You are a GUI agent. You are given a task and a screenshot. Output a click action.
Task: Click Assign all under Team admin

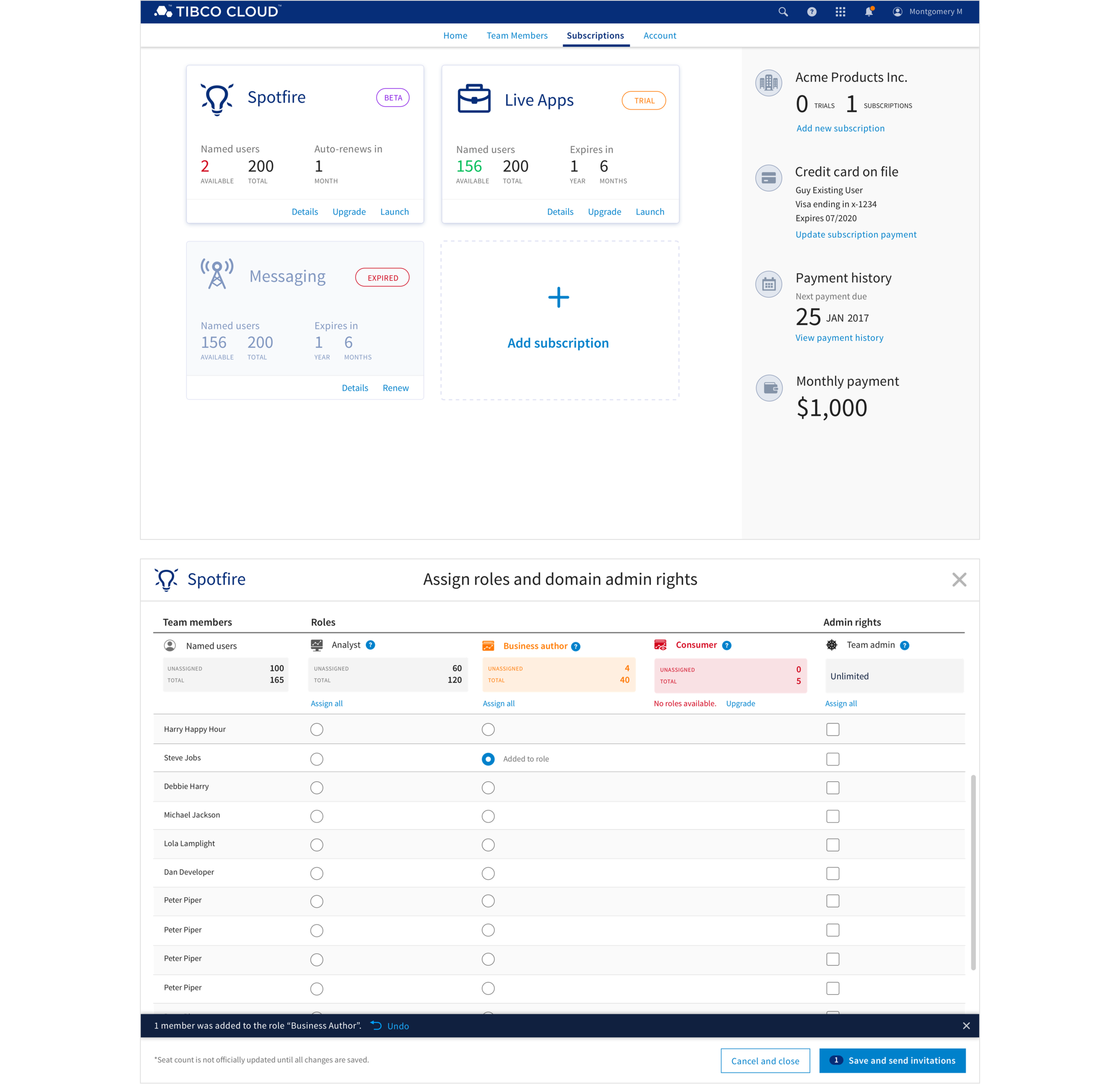(840, 703)
